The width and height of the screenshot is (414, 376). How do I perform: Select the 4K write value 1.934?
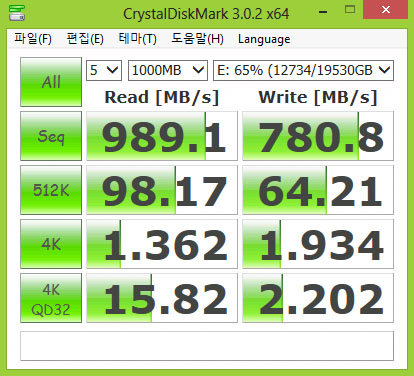coord(318,244)
